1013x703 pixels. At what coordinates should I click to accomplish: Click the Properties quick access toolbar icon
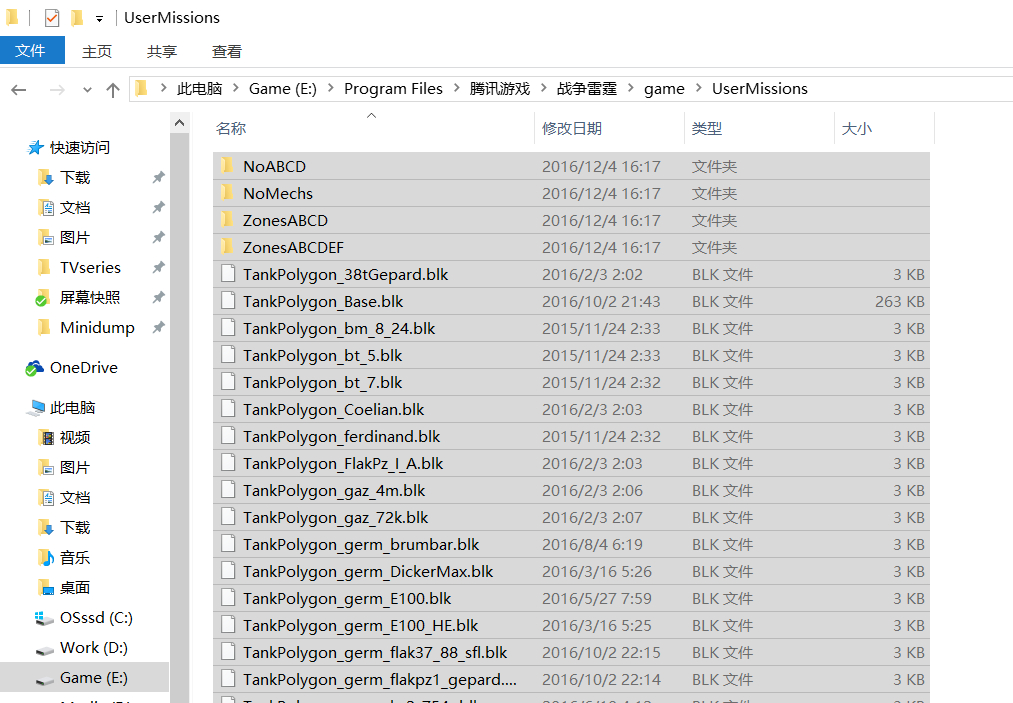coord(52,17)
